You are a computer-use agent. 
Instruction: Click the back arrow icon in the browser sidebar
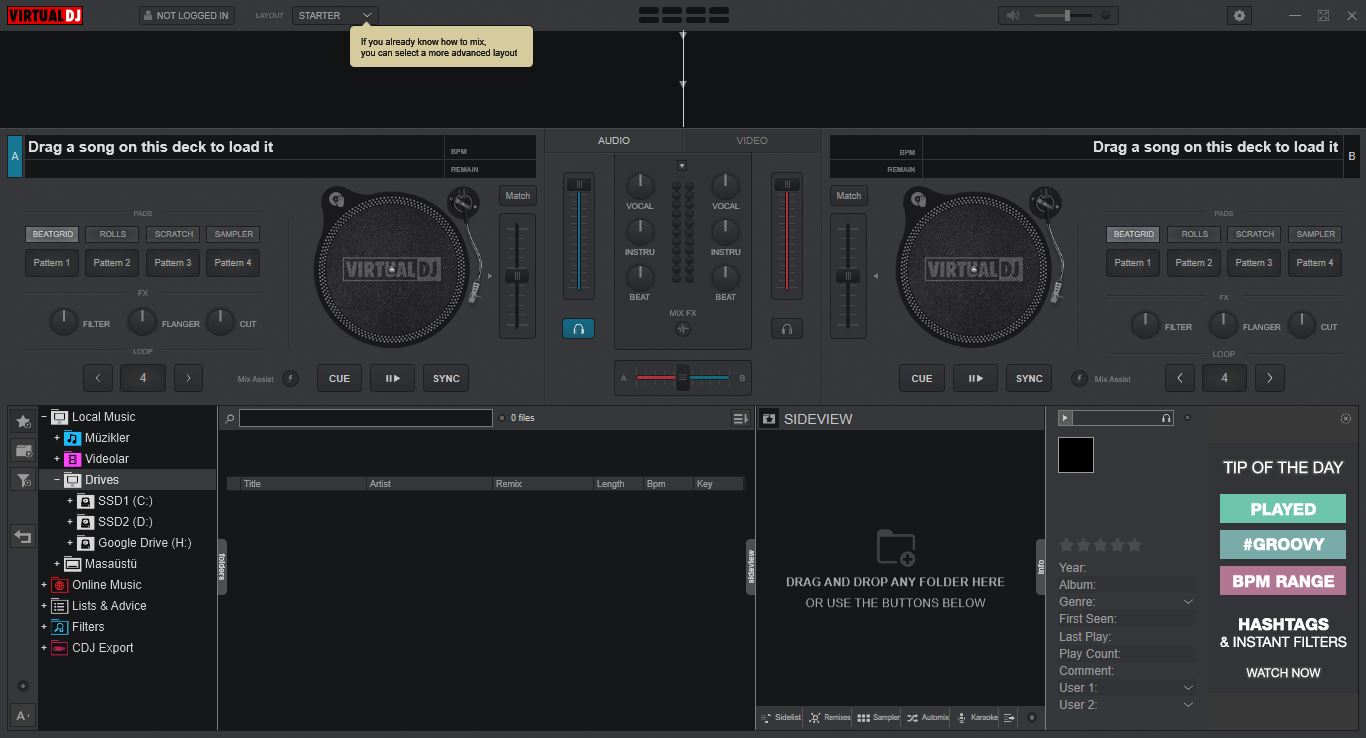(x=23, y=537)
